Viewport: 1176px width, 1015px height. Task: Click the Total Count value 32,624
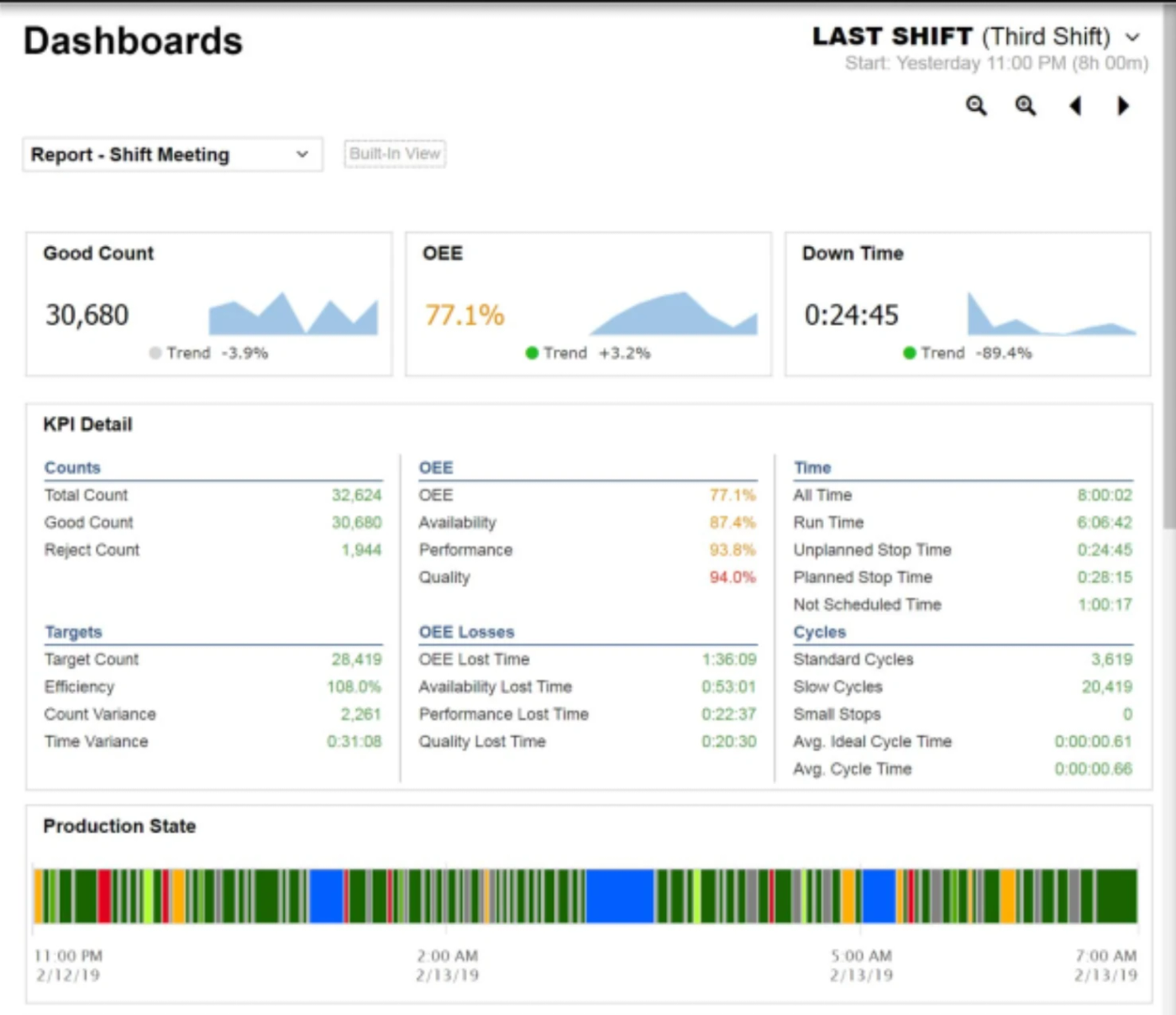356,495
